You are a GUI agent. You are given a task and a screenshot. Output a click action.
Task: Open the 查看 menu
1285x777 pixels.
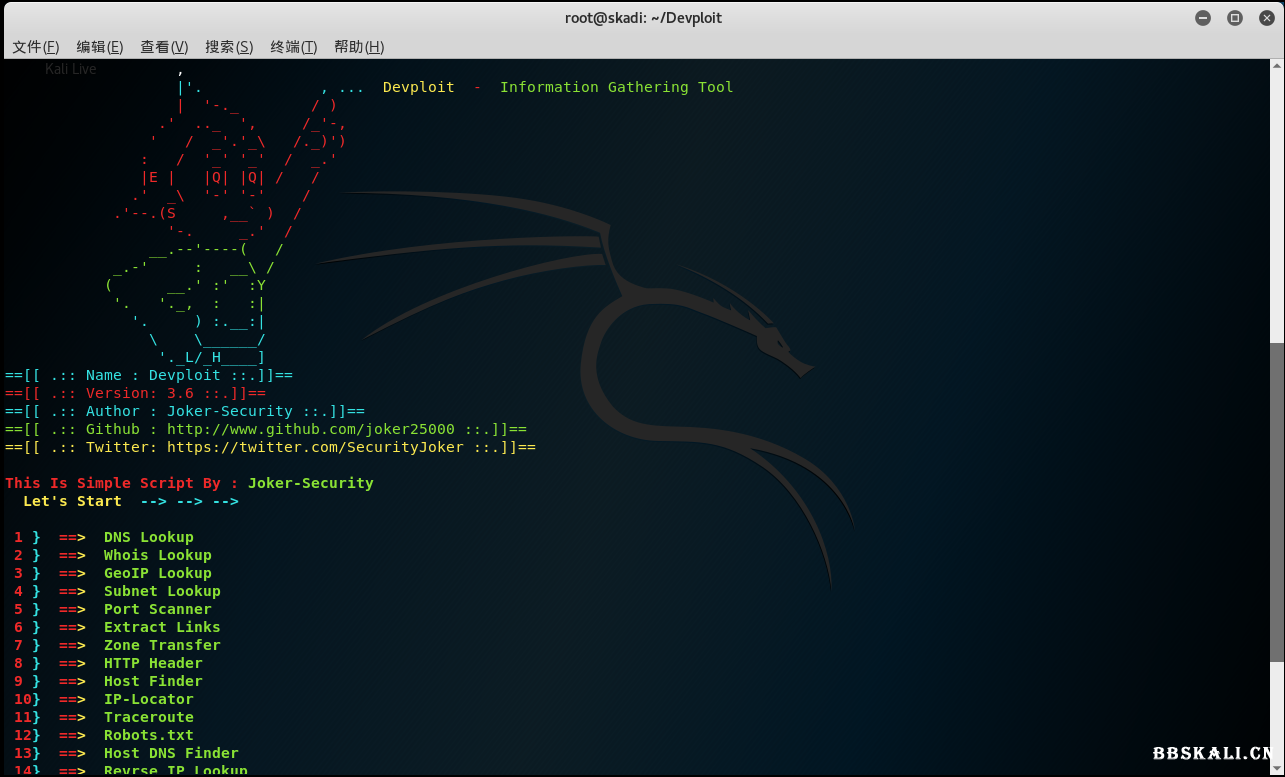click(163, 46)
